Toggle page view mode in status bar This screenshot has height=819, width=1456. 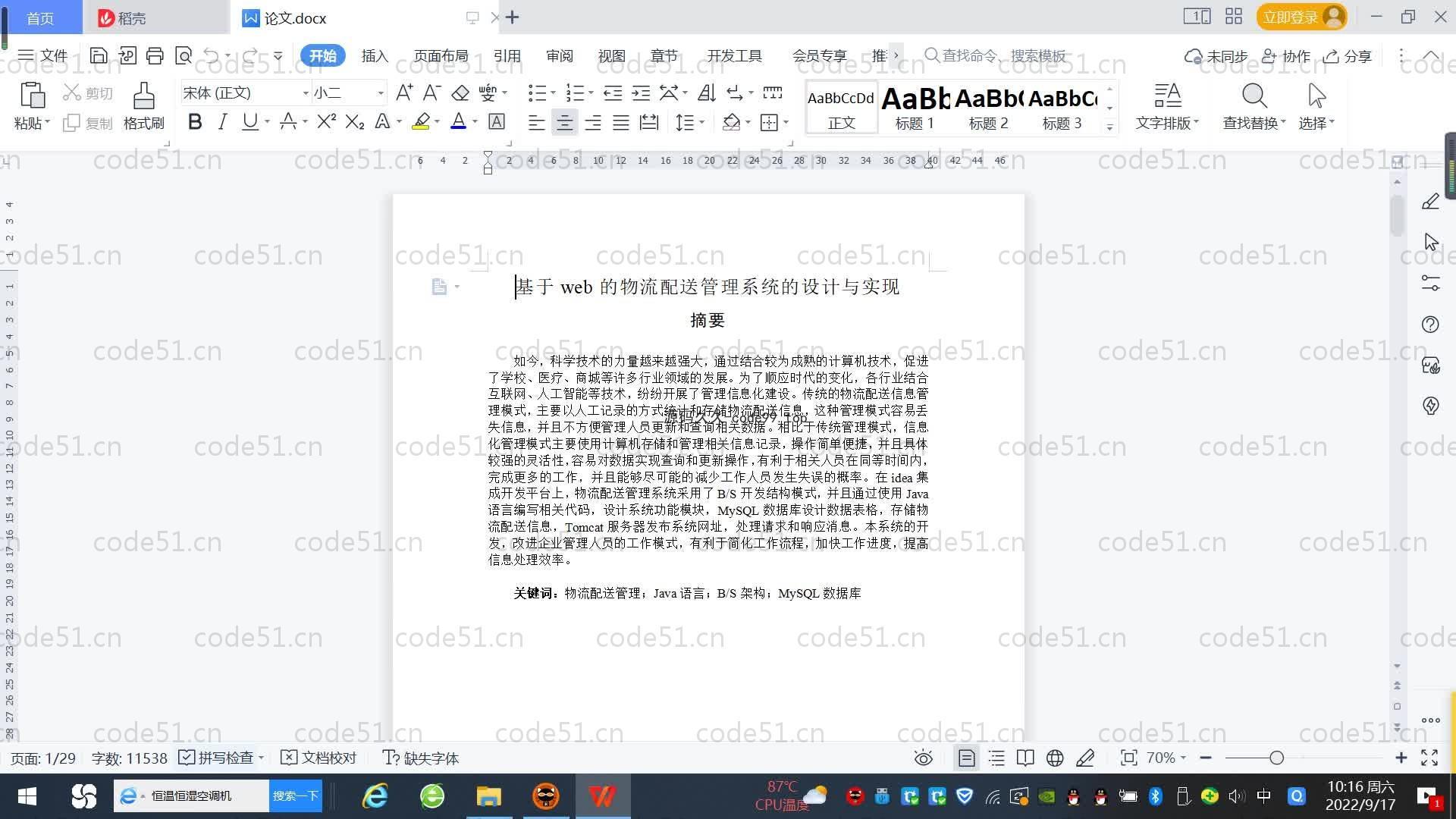(967, 758)
